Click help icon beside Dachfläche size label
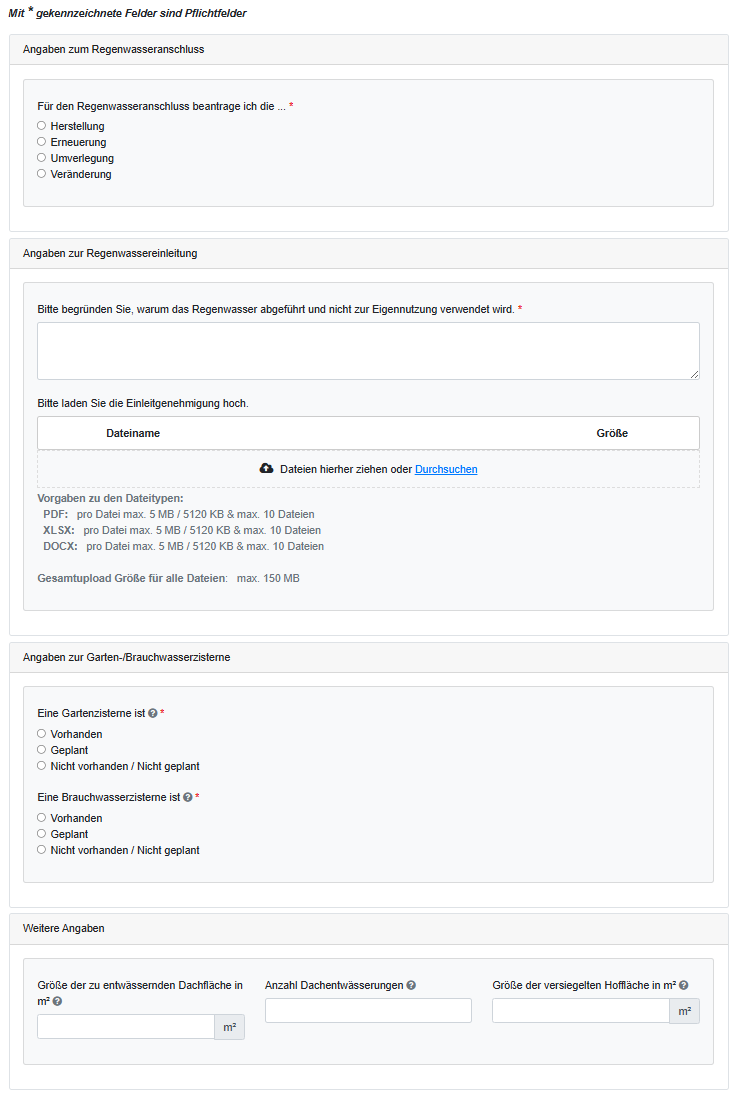This screenshot has width=736, height=1093. tap(57, 1001)
